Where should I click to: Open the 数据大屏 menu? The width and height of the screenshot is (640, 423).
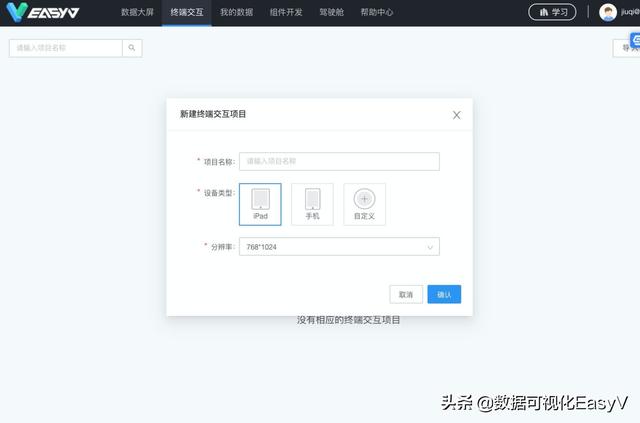(x=137, y=12)
